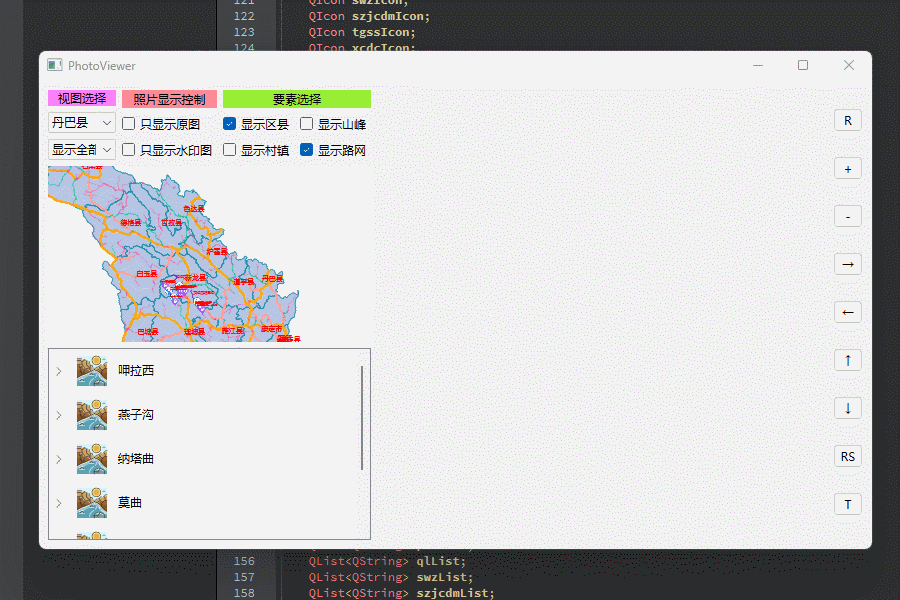Screen dimensions: 900x600
Task: Click the photo icon beside 呷拉西
Action: (x=91, y=370)
